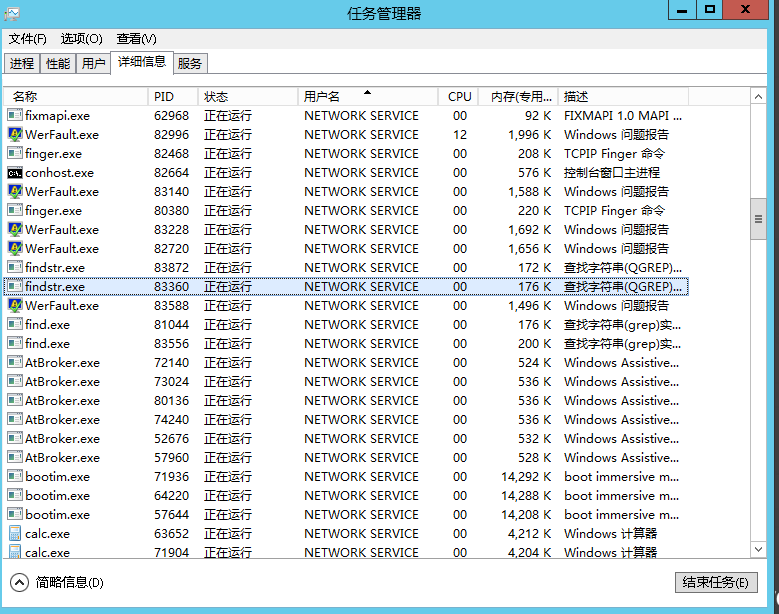The width and height of the screenshot is (779, 614).
Task: Click AtBroker.exe icon with PID 73024
Action: 15,381
